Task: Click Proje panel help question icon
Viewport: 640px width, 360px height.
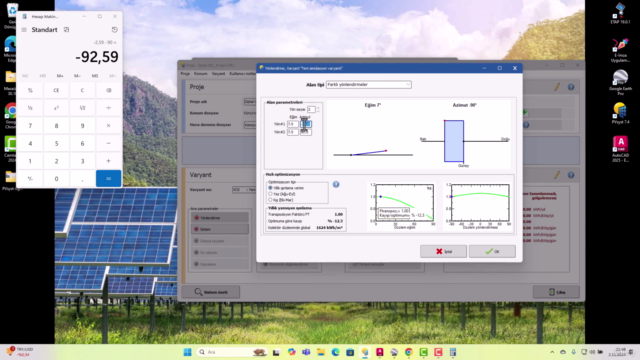Action: point(571,87)
